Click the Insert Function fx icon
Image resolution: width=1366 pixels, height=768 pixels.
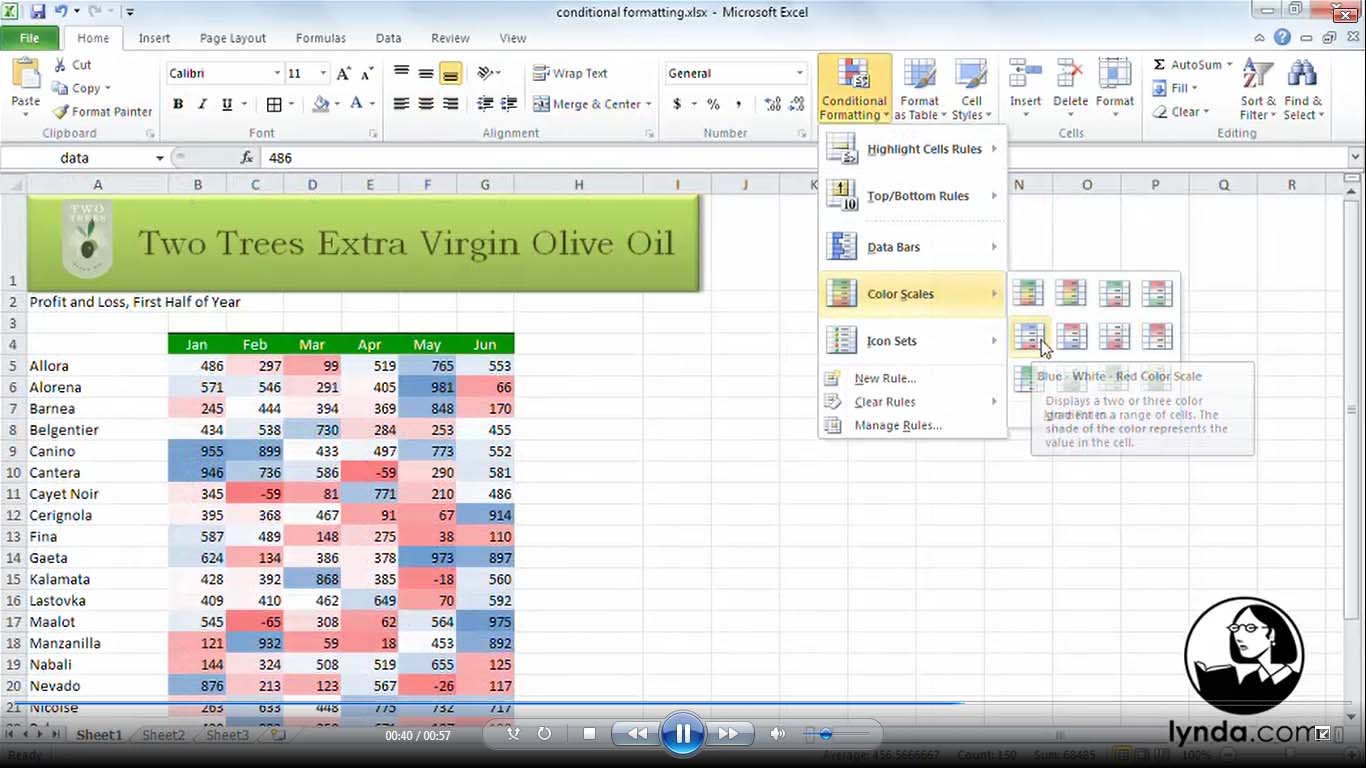[x=247, y=158]
